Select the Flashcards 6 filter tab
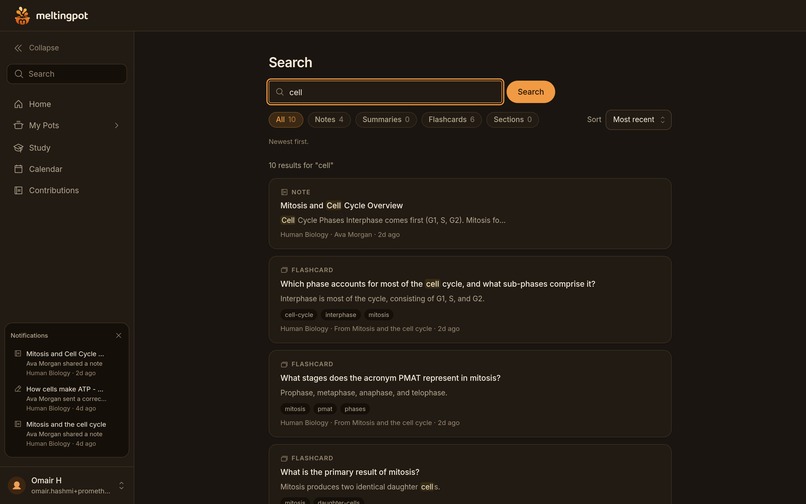The image size is (806, 504). pyautogui.click(x=451, y=120)
